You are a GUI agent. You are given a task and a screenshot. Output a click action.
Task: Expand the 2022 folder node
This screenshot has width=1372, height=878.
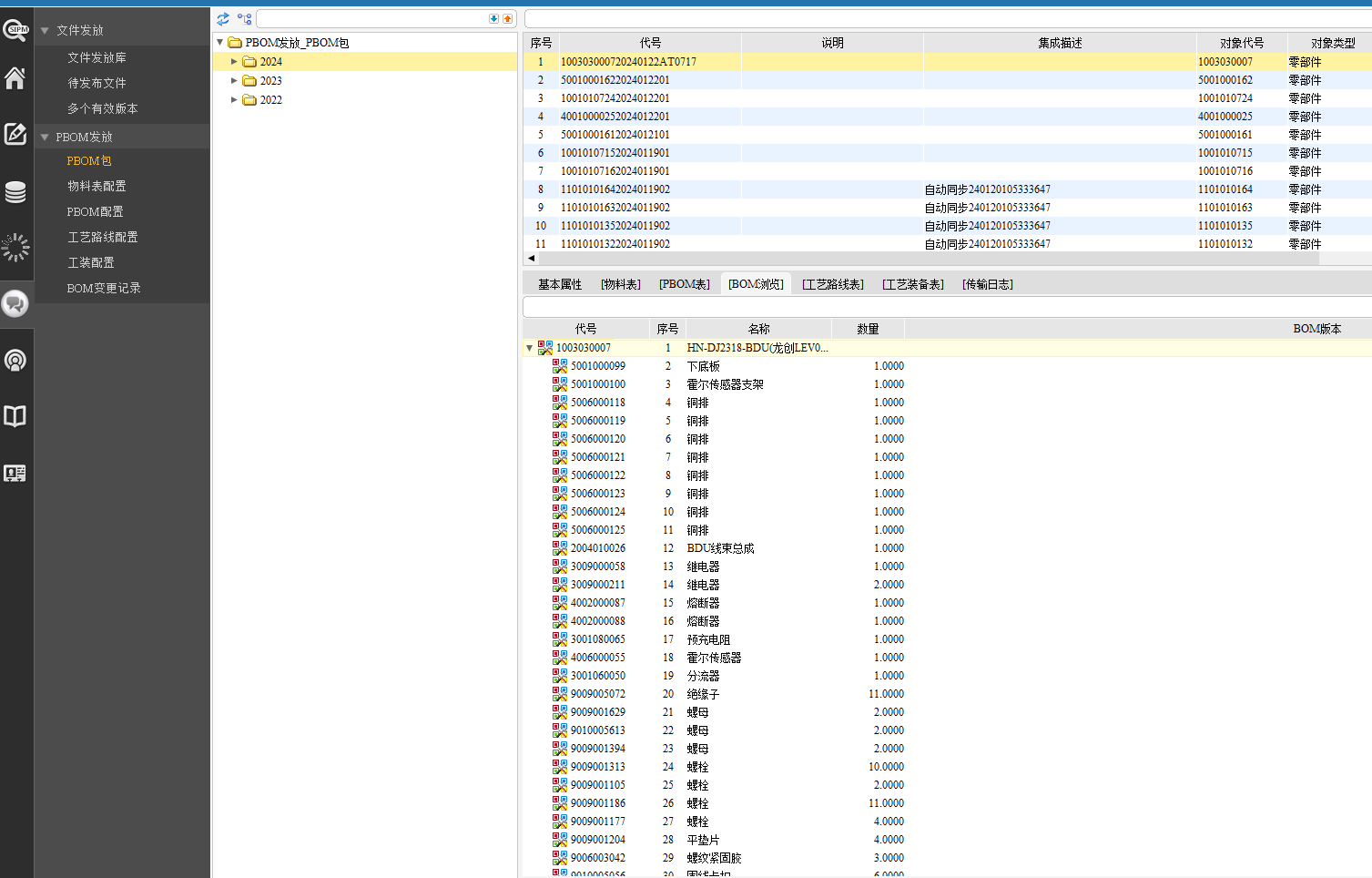pyautogui.click(x=234, y=100)
